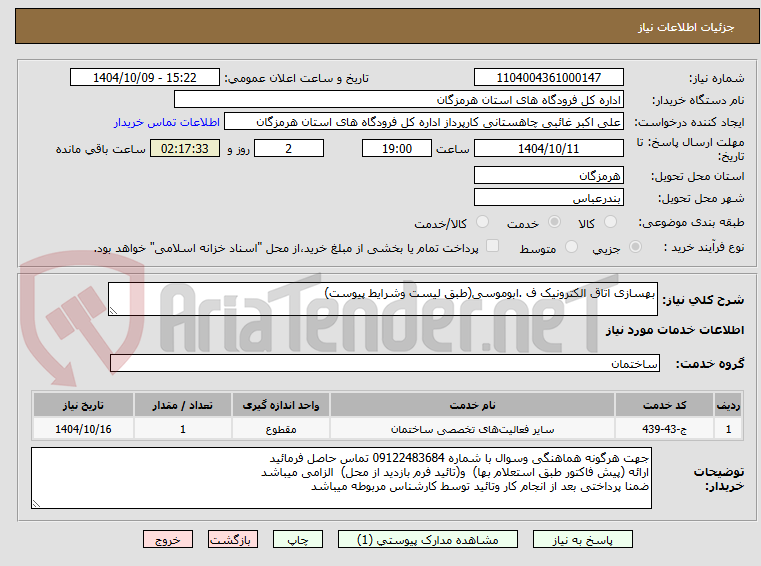Toggle the اسناد خزانه اسلامی payment checkbox
Viewport: 761px width, 566px height.
pos(493,246)
